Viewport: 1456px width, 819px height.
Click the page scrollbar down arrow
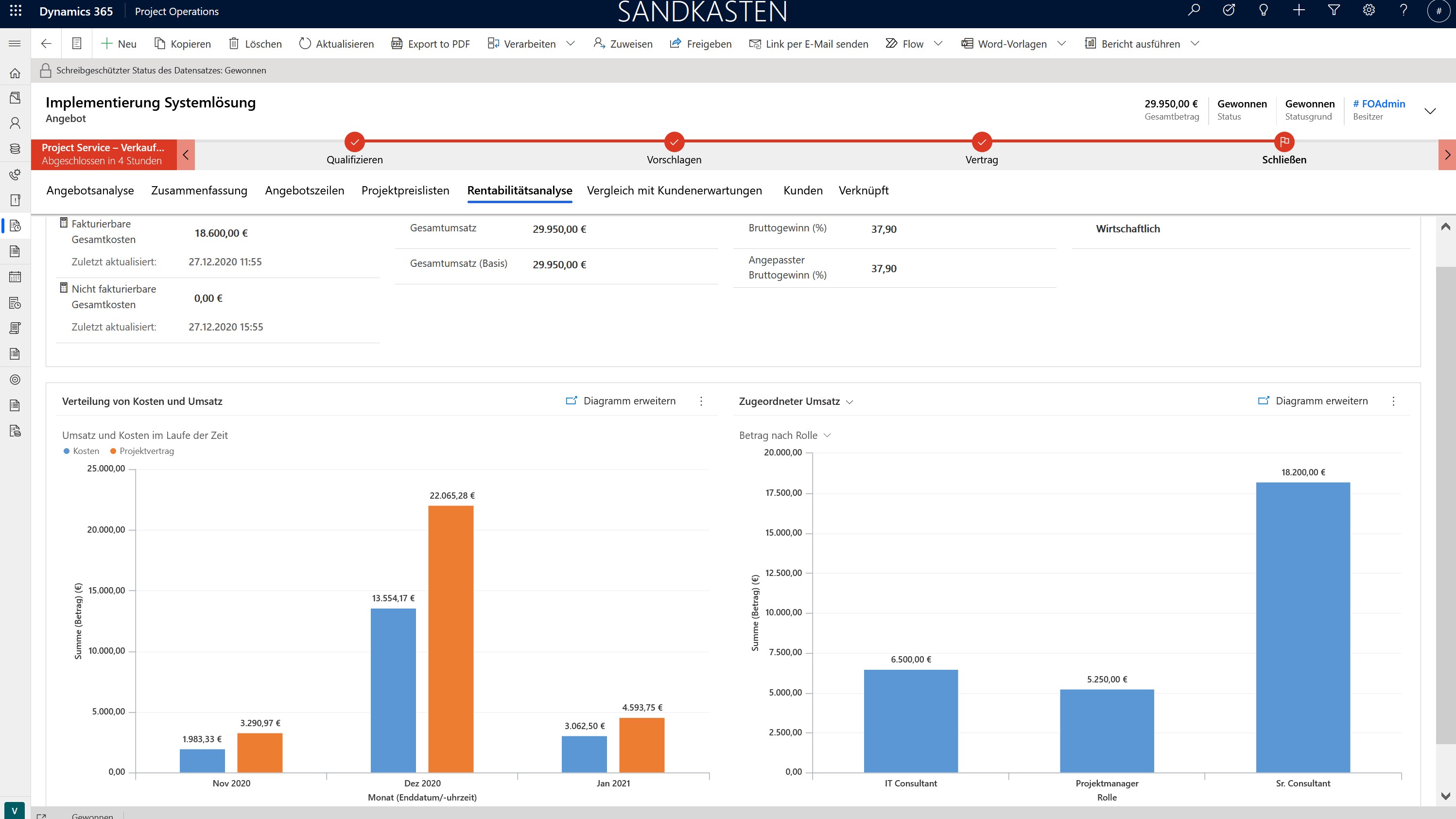pyautogui.click(x=1445, y=796)
